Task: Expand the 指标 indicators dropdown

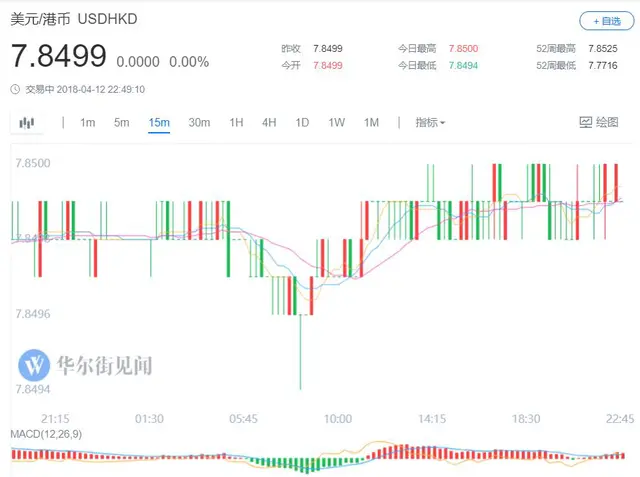Action: 430,122
